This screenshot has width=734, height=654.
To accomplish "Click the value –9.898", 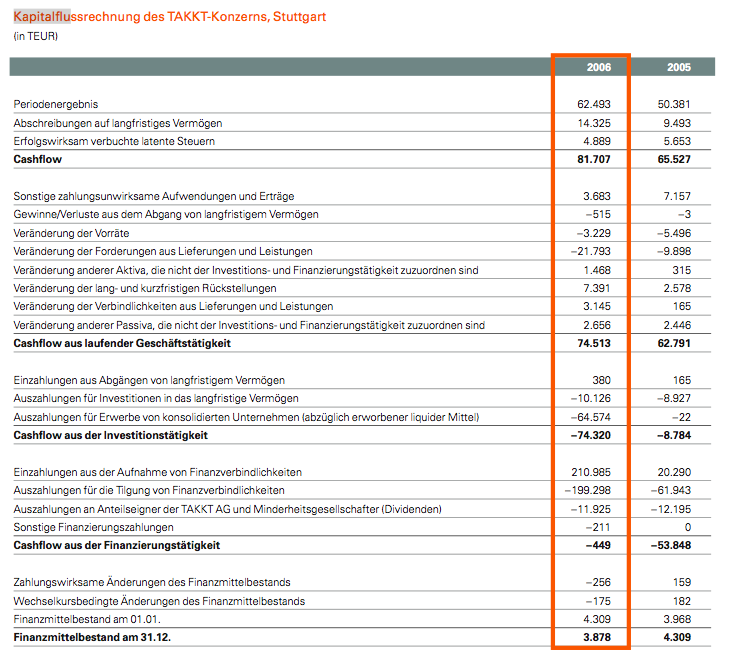I will tap(674, 251).
